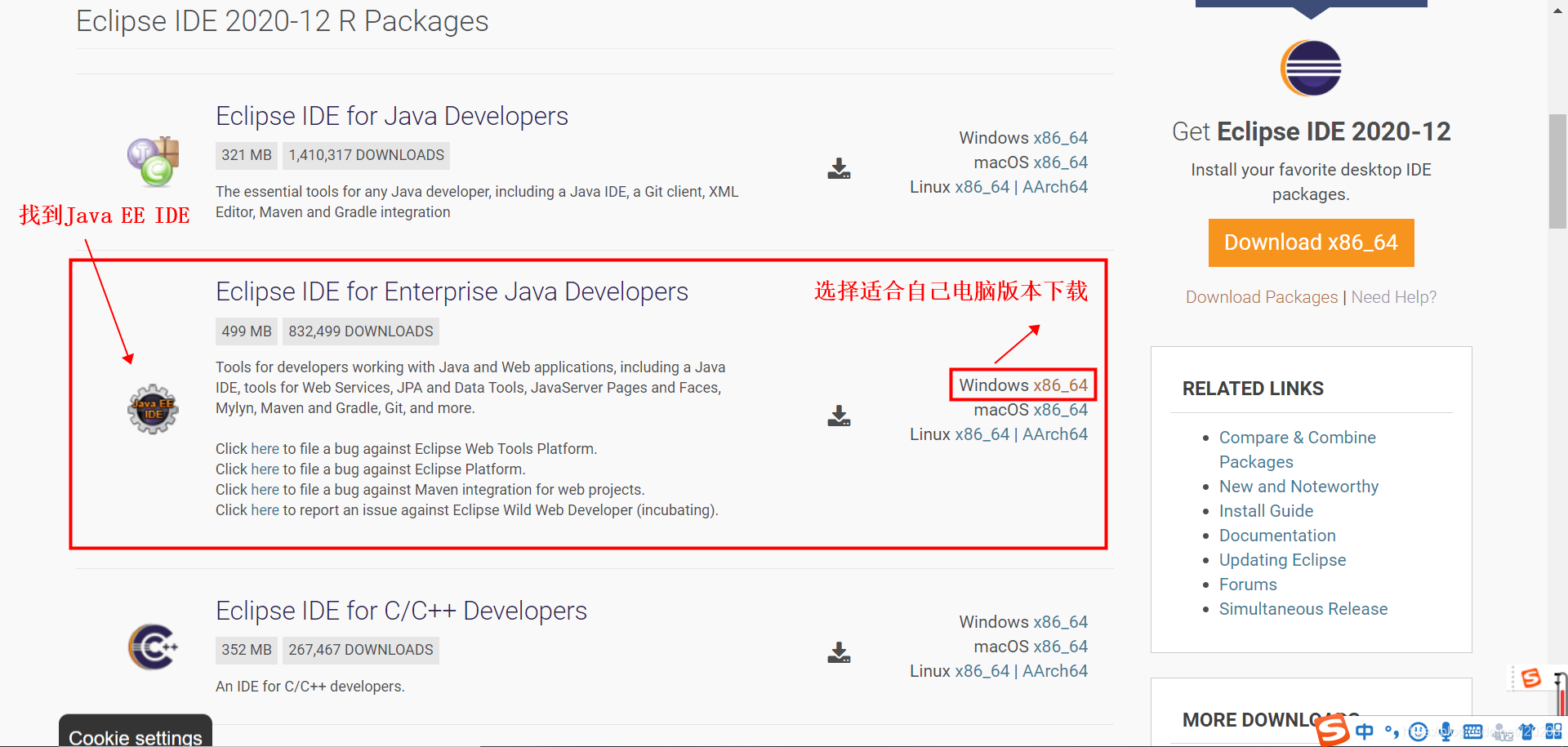The width and height of the screenshot is (1568, 747).
Task: Download Windows x86_64 for C/C++ Developers
Action: tap(1060, 622)
